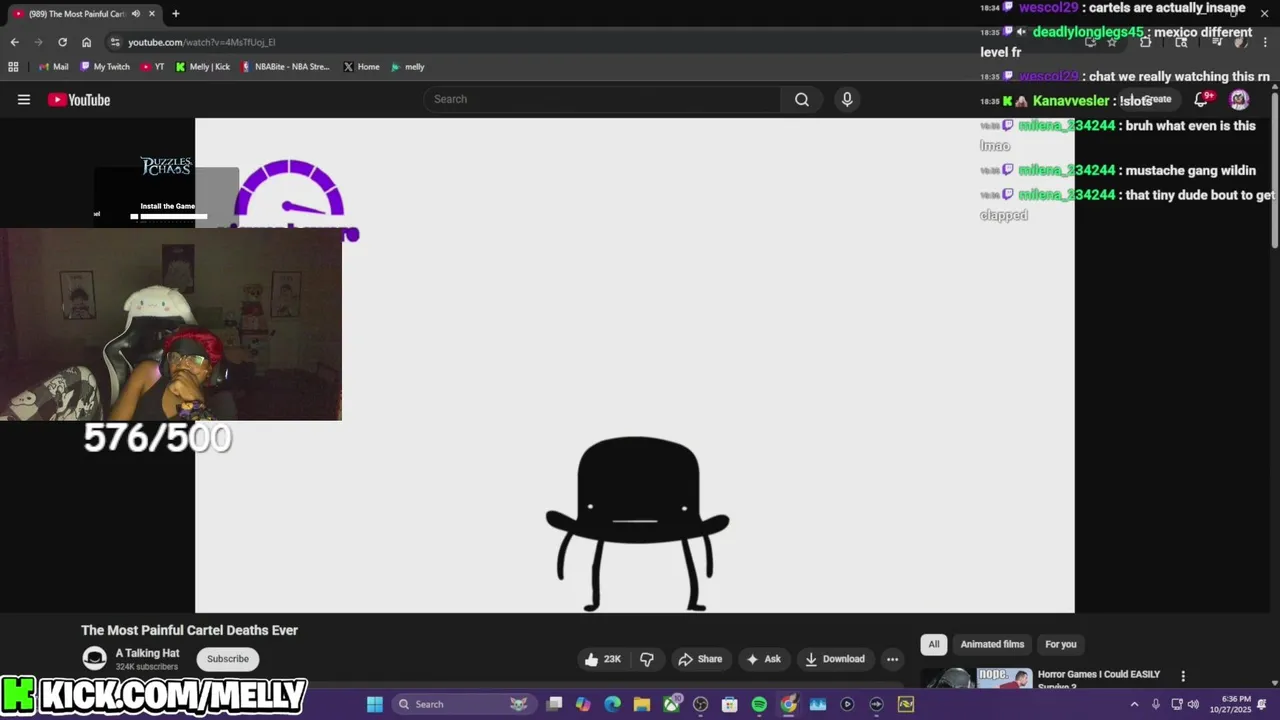Viewport: 1280px width, 720px height.
Task: Subscribe to A Talking Hat
Action: pyautogui.click(x=228, y=658)
